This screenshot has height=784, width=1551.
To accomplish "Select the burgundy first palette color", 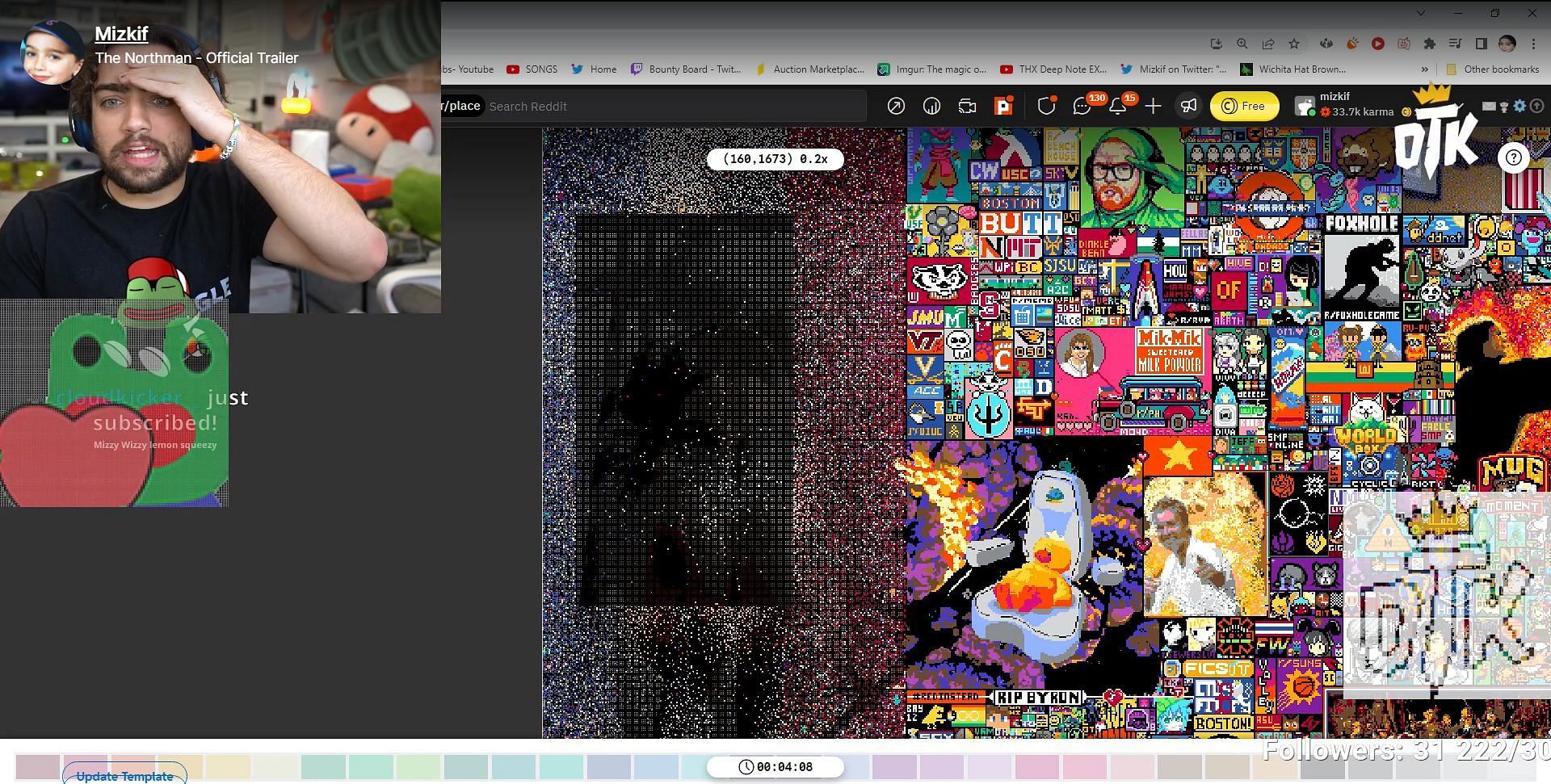I will [x=38, y=767].
